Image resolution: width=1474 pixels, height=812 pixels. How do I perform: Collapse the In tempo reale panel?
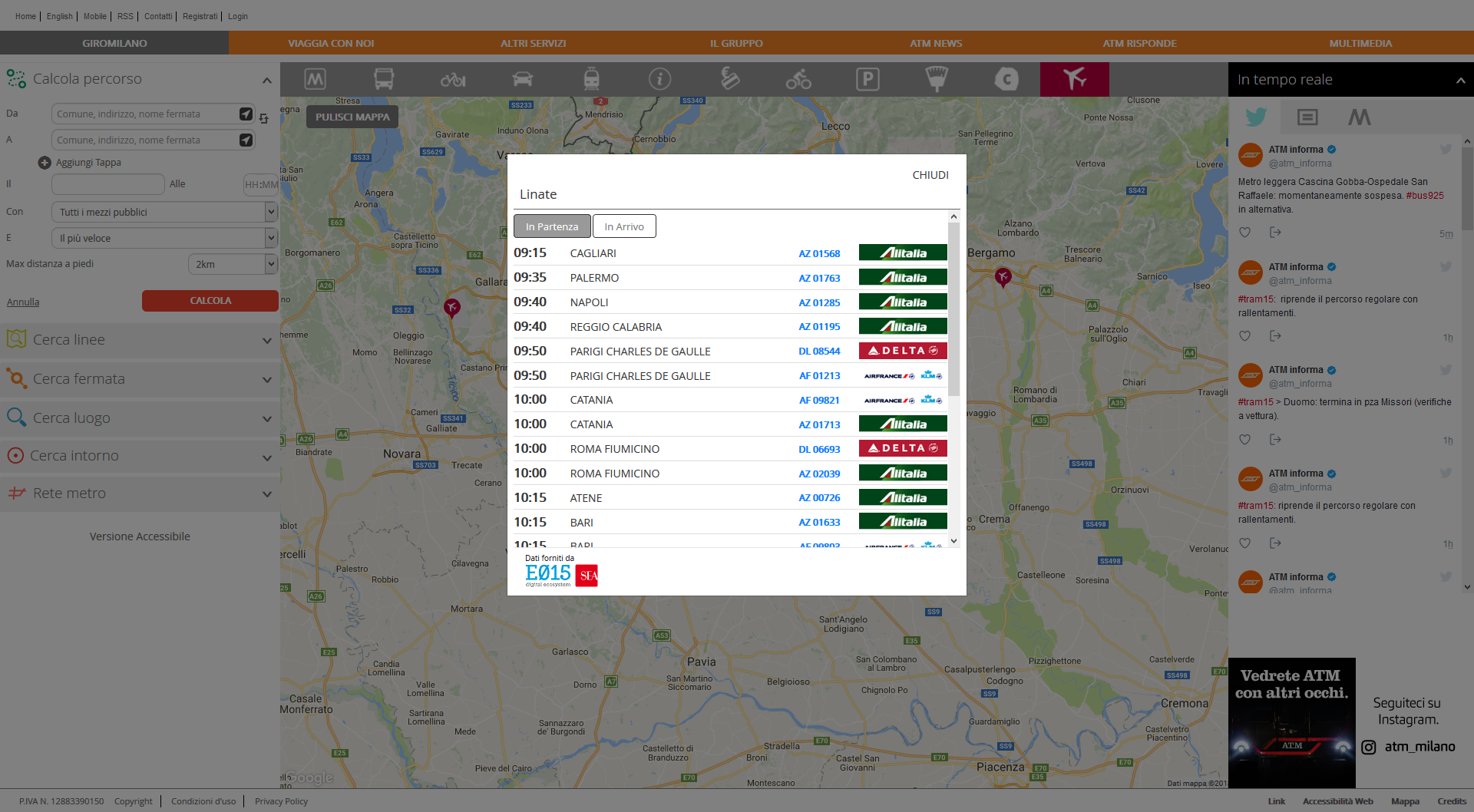coord(1460,80)
